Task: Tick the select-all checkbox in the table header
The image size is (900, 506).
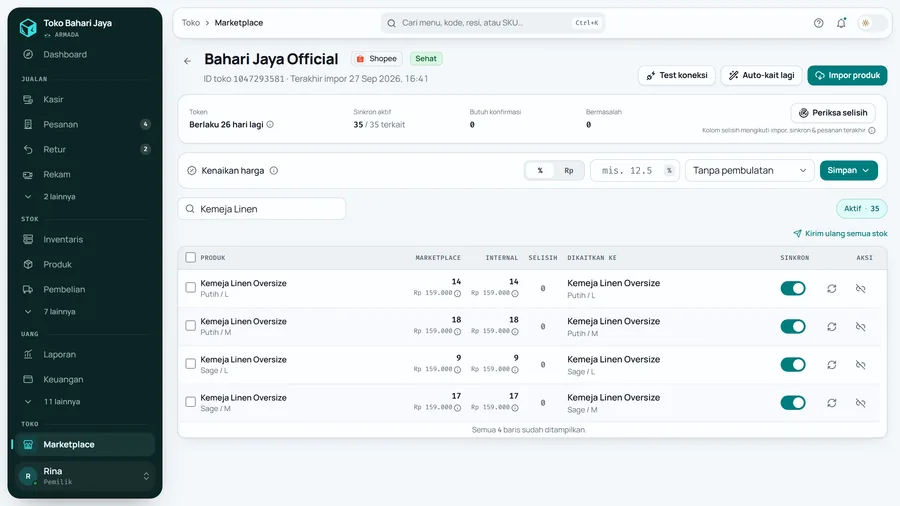Action: pos(191,258)
